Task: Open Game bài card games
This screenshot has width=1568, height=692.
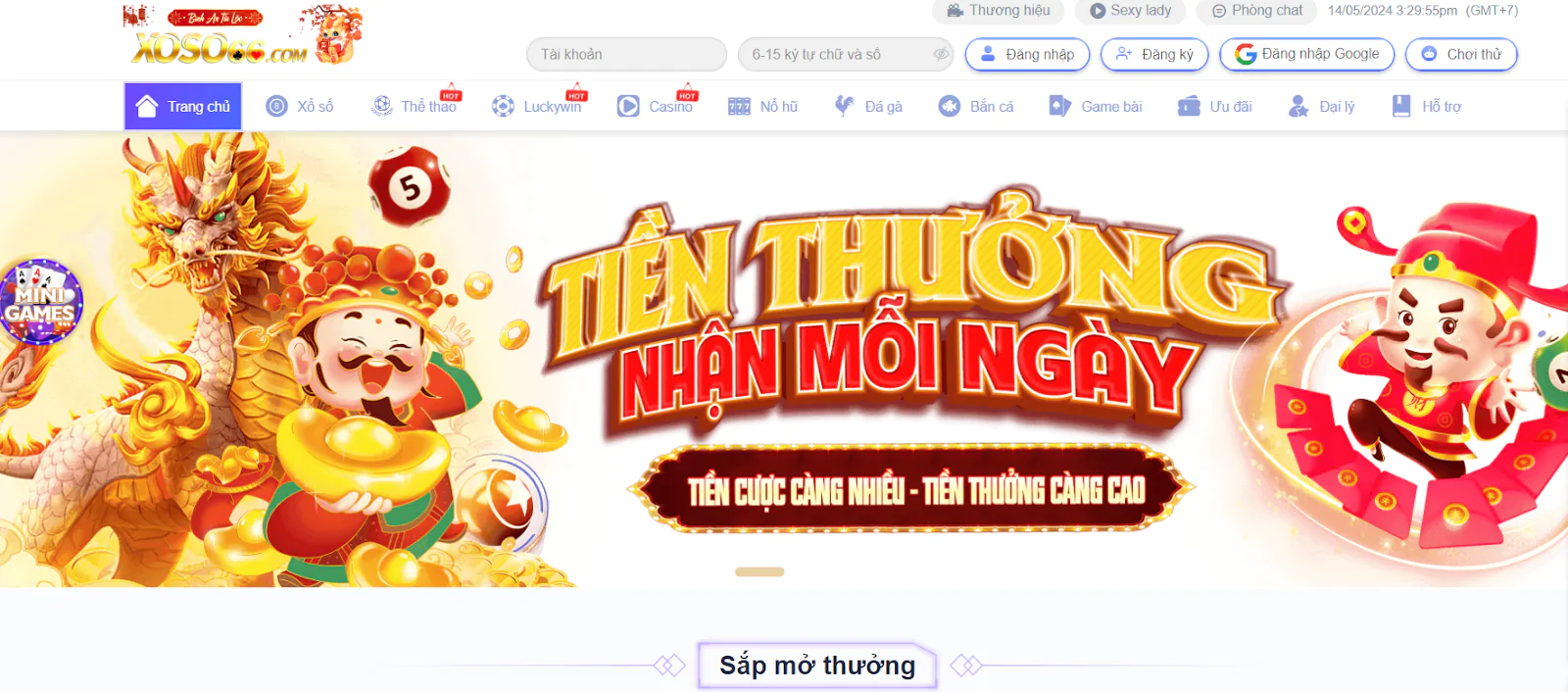Action: 1096,106
